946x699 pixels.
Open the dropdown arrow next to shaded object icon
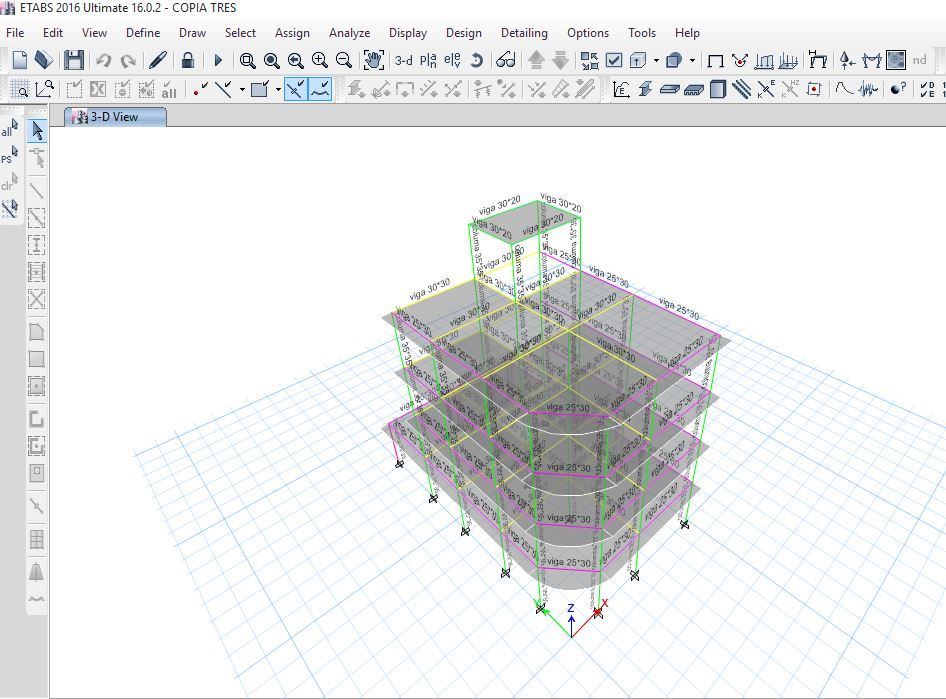[692, 61]
